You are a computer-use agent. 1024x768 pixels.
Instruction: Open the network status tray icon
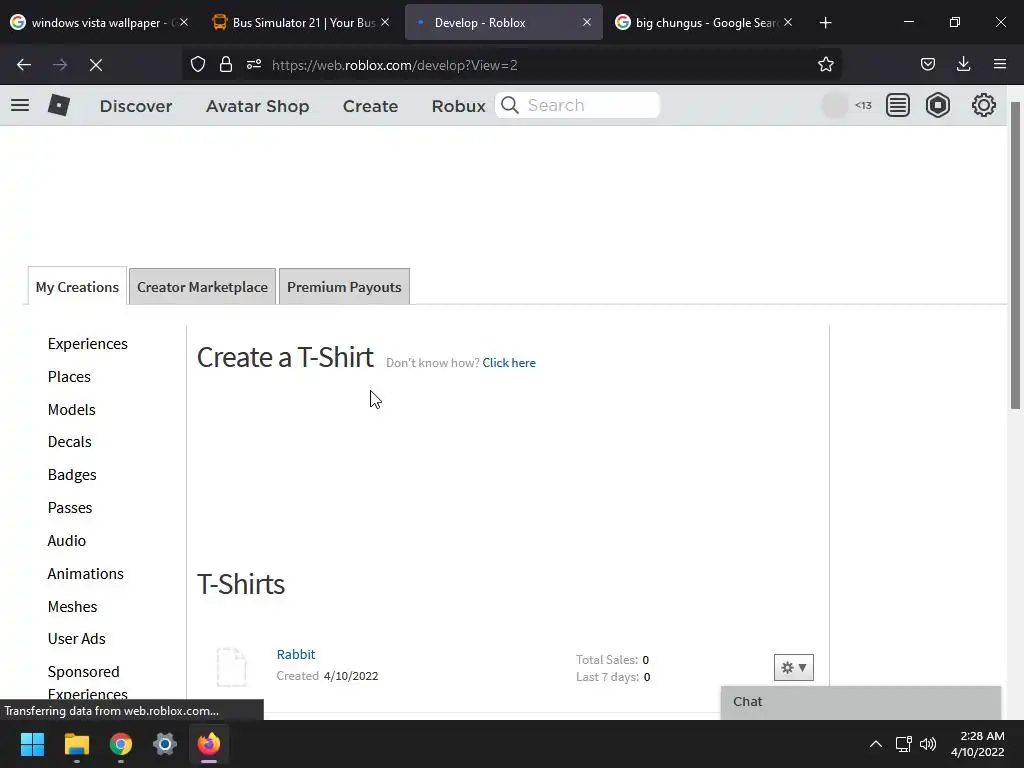903,744
